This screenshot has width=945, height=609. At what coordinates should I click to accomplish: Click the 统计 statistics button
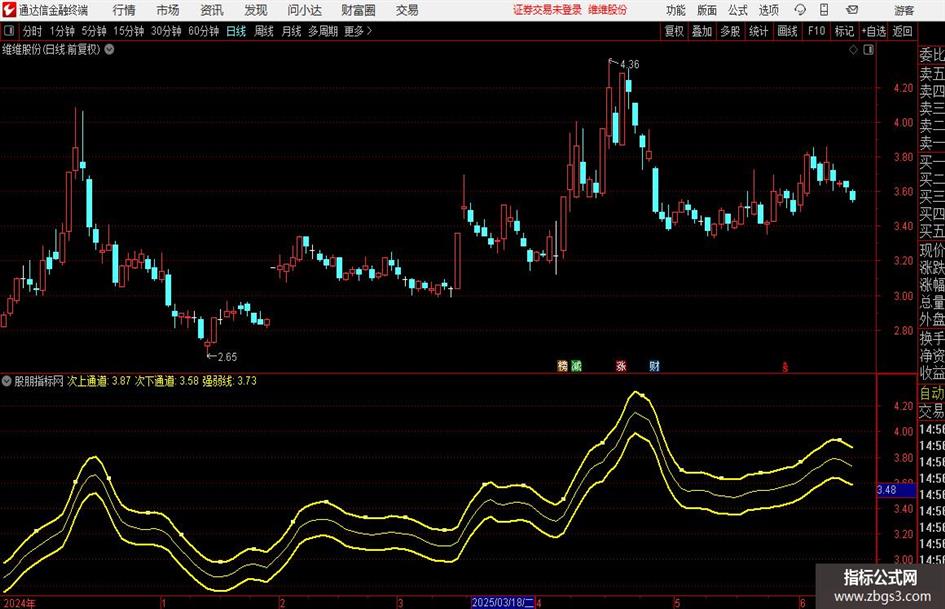pos(758,31)
